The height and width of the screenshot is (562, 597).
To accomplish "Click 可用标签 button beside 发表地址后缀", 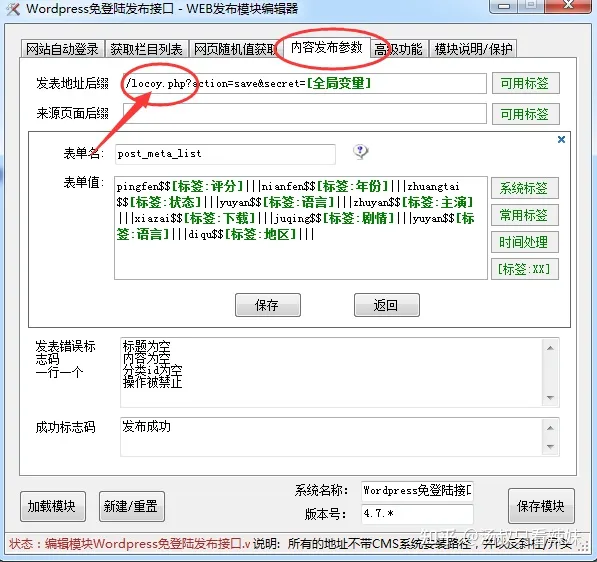I will (525, 83).
